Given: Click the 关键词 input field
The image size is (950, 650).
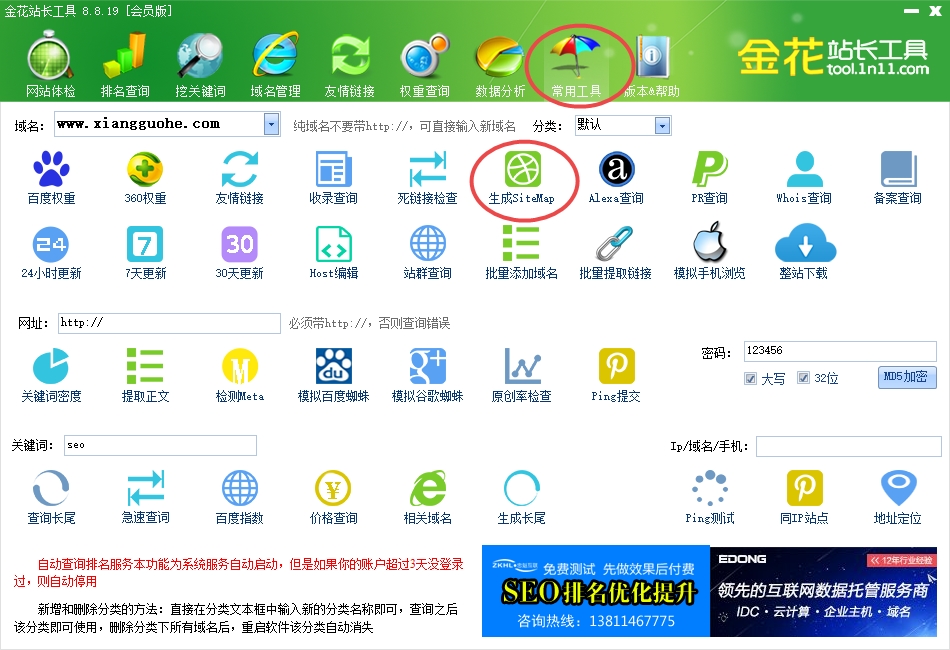Looking at the screenshot, I should click(x=160, y=445).
